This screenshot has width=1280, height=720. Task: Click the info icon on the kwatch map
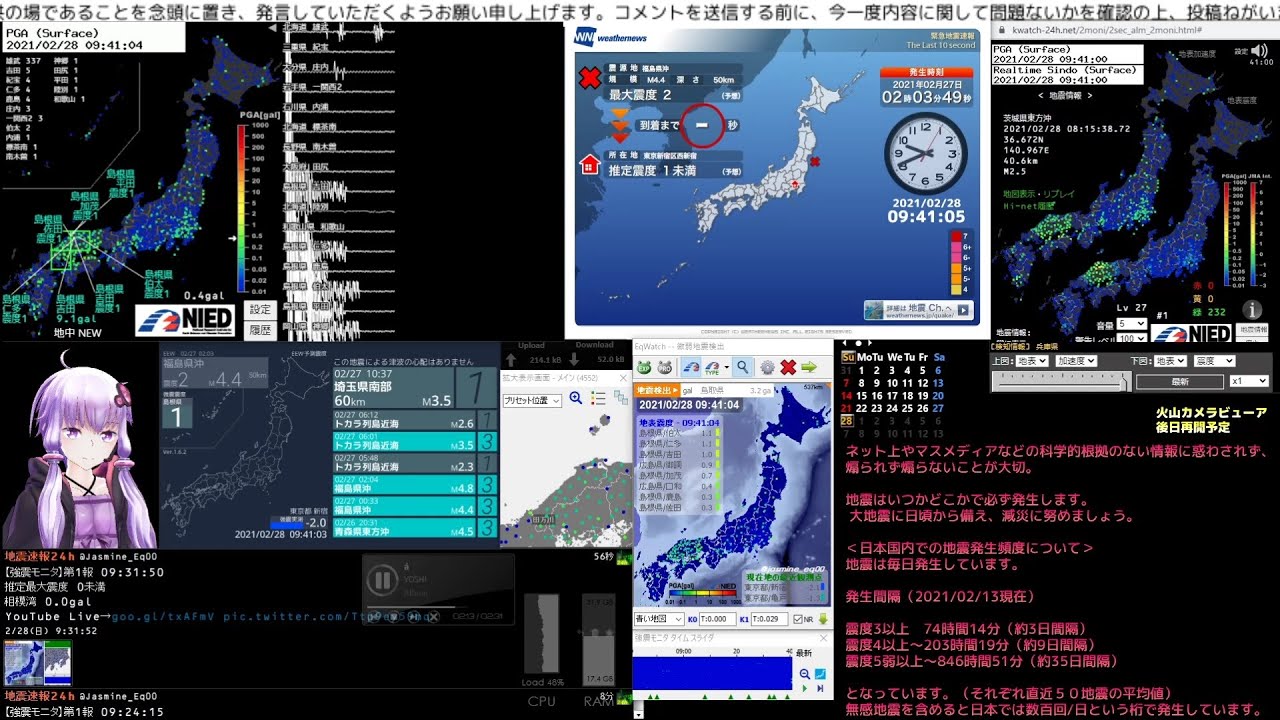click(x=1250, y=310)
